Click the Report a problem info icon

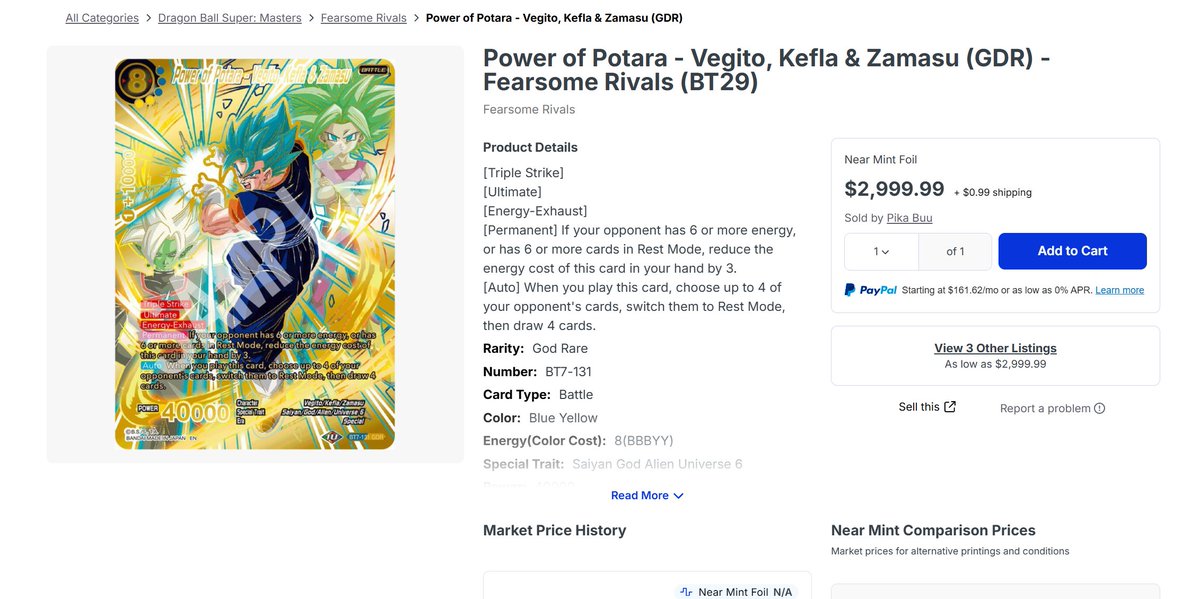click(x=1099, y=408)
